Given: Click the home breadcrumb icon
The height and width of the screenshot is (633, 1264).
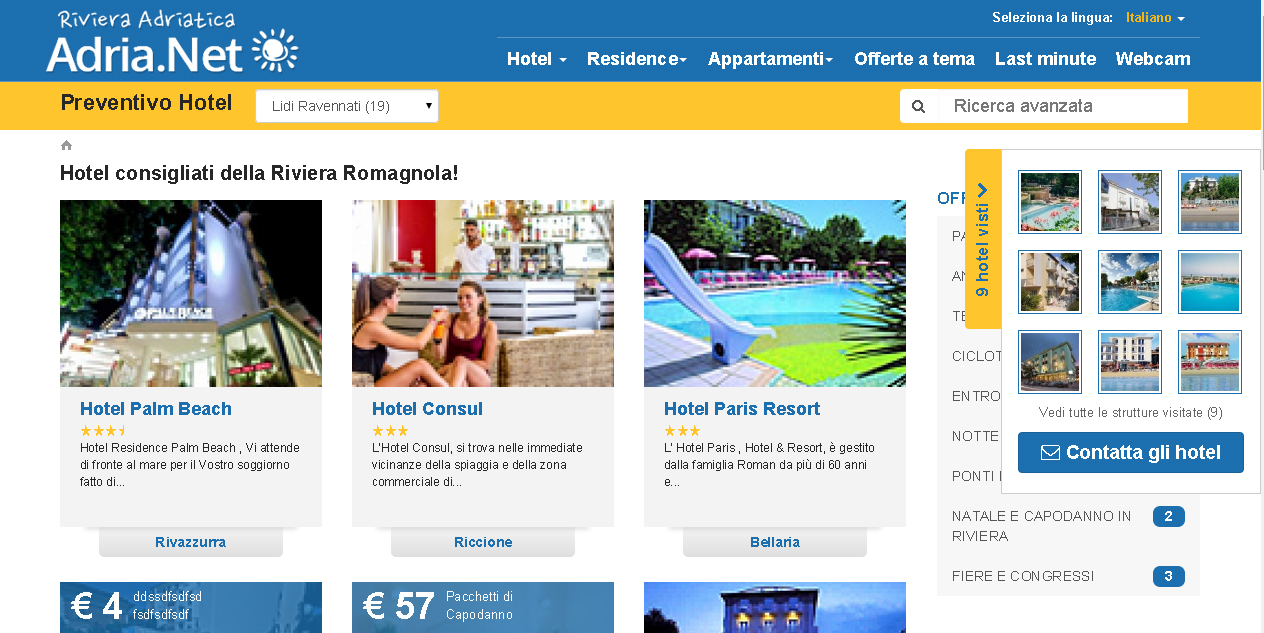Looking at the screenshot, I should pos(66,146).
